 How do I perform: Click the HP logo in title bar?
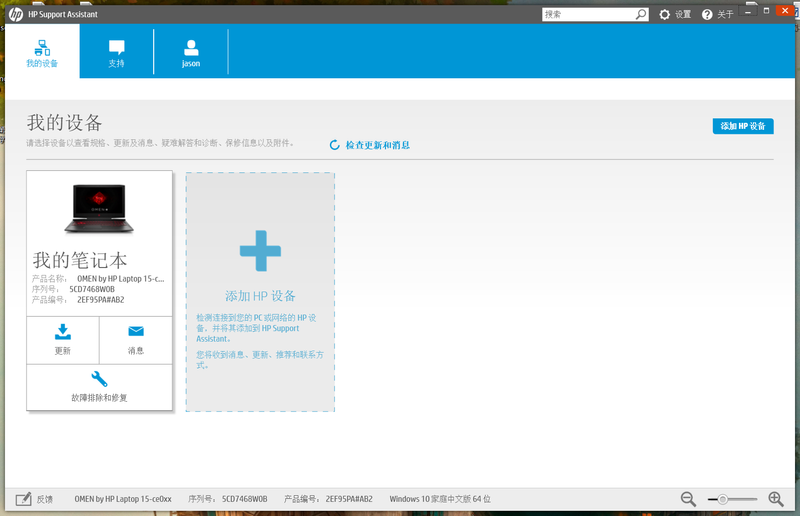coord(16,14)
